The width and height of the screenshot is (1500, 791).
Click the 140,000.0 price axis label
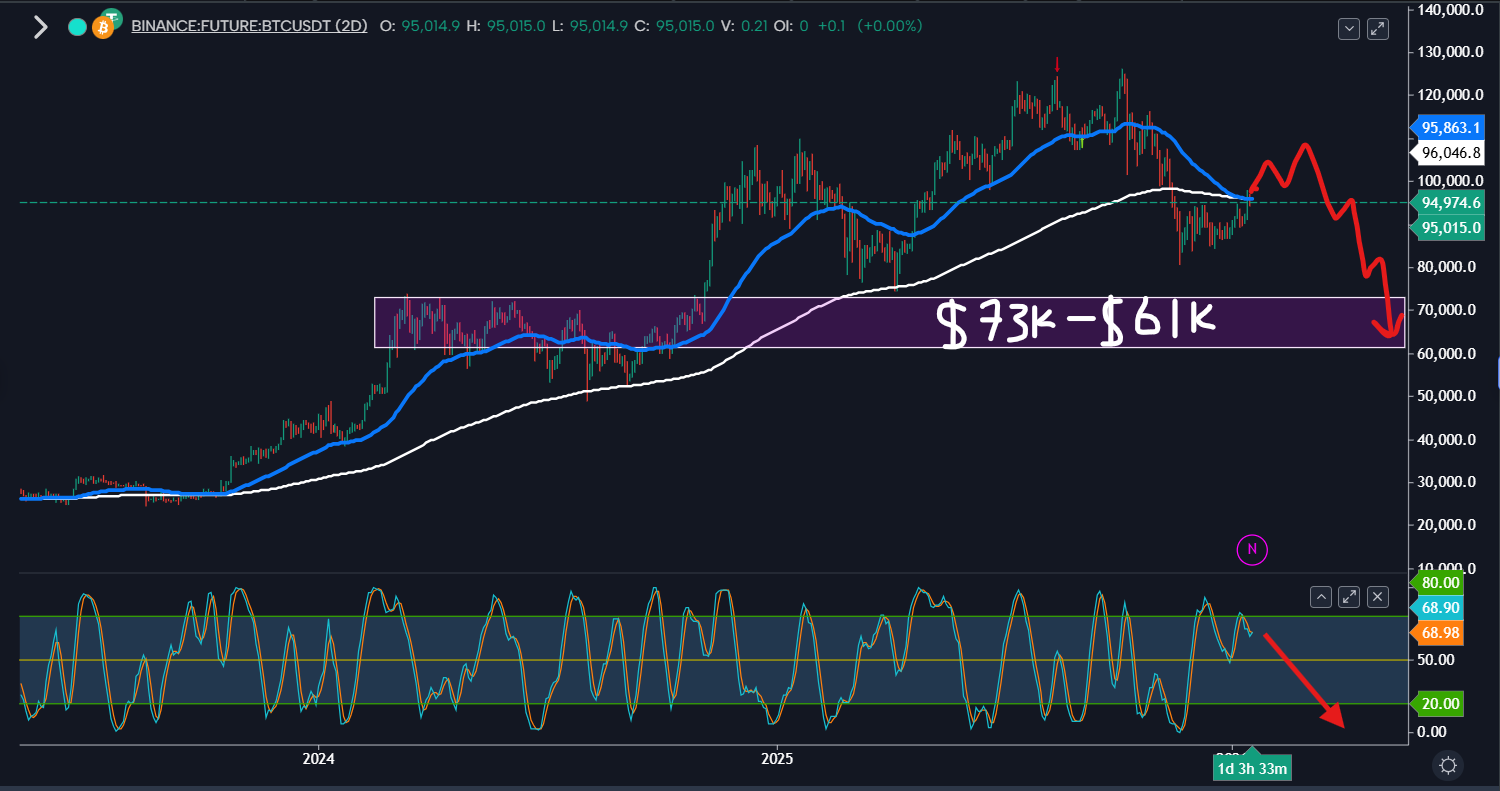[1449, 10]
